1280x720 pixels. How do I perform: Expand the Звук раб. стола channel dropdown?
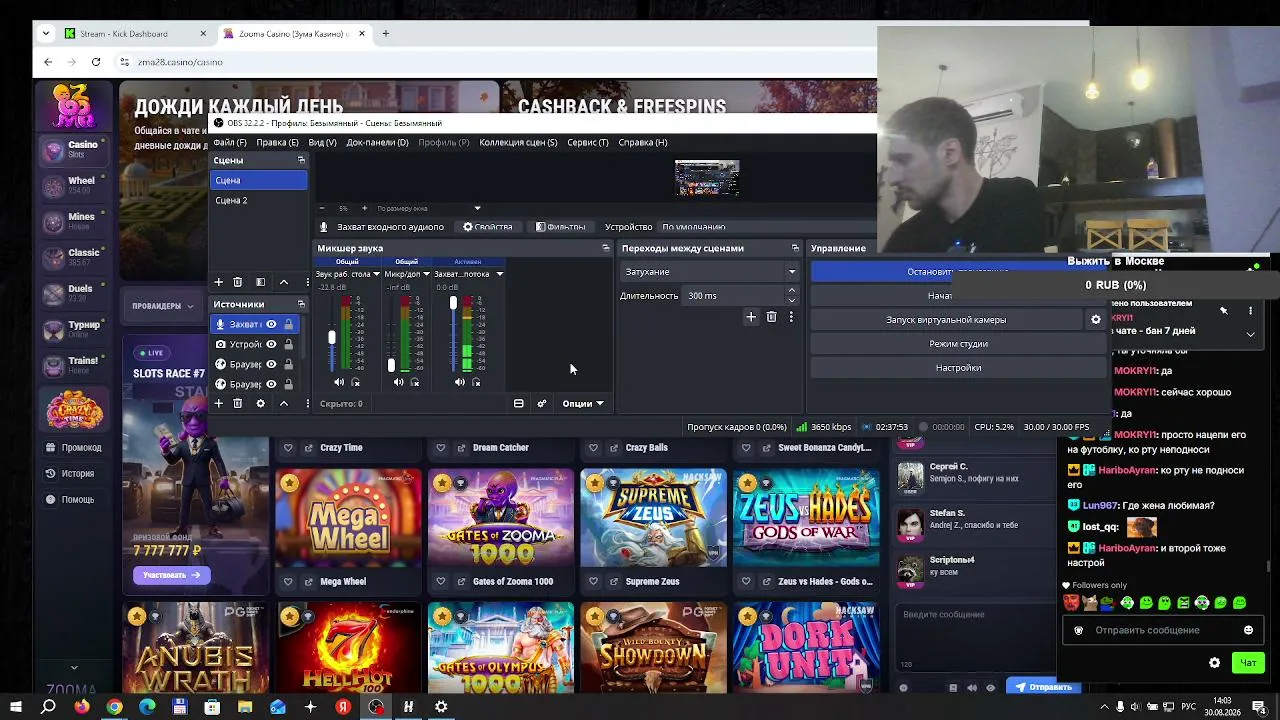376,274
